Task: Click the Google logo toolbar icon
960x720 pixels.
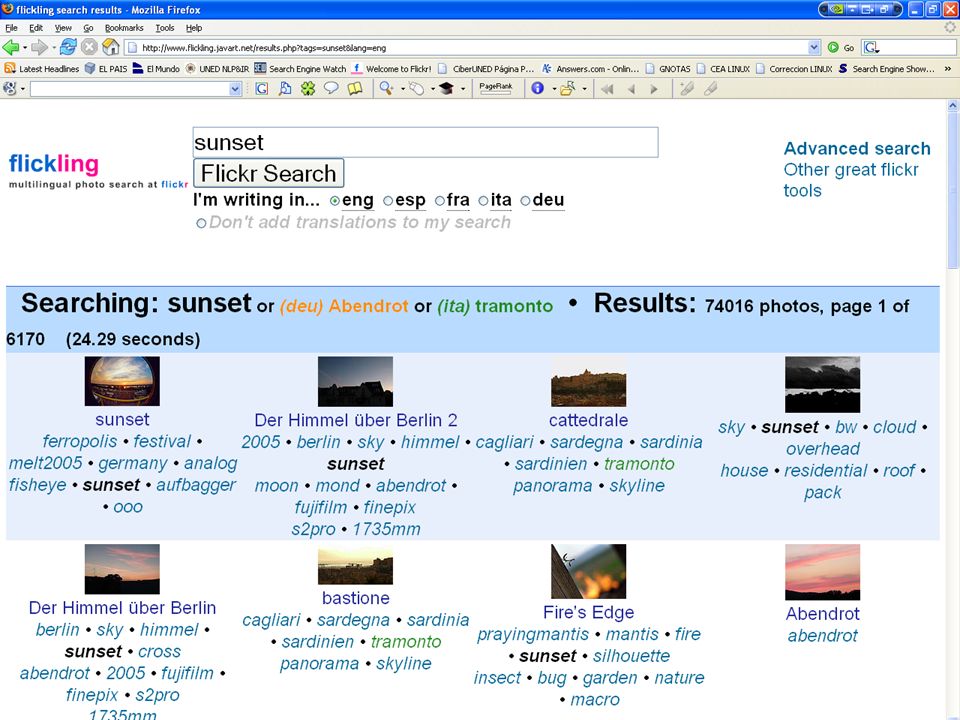Action: [10, 89]
